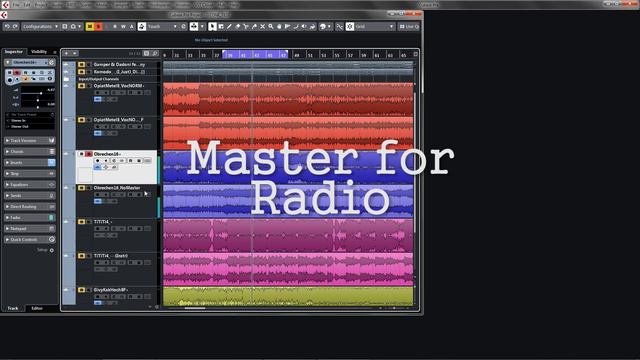This screenshot has height=360, width=640.
Task: Click the Constrain Delay Compensation icon
Action: [73, 27]
